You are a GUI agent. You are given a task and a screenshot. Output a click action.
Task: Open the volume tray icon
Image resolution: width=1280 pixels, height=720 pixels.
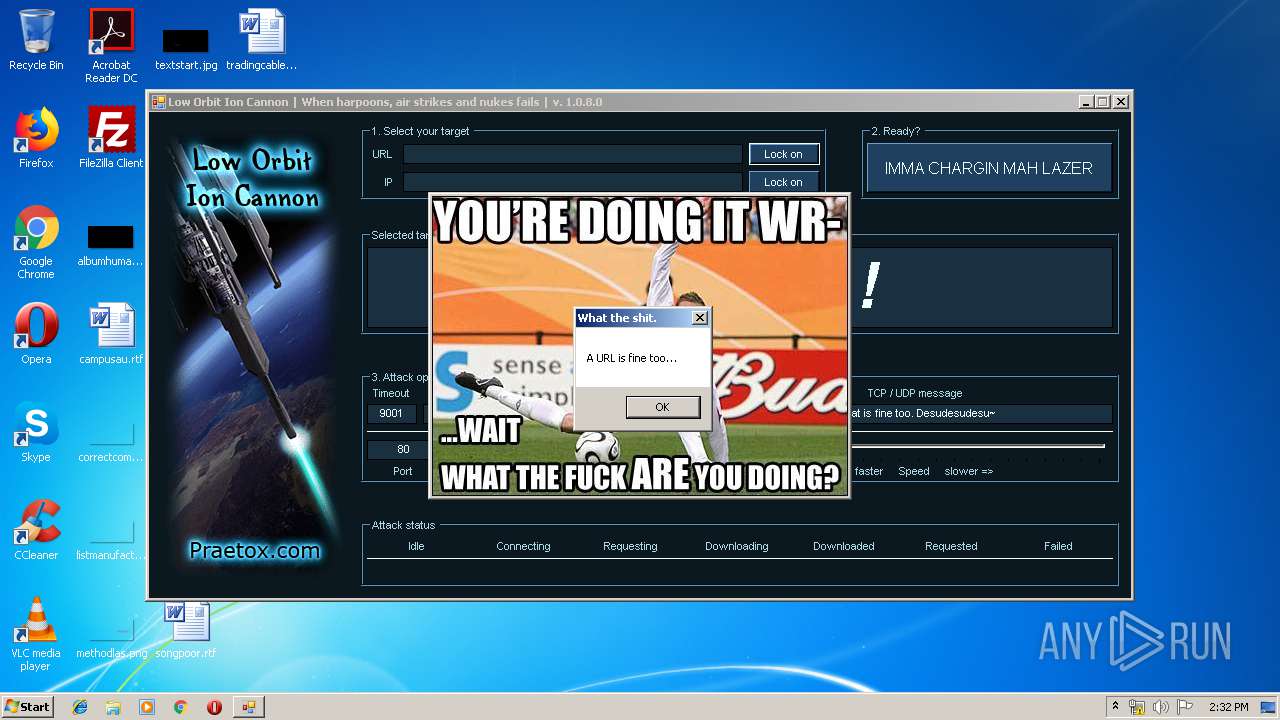click(1161, 707)
